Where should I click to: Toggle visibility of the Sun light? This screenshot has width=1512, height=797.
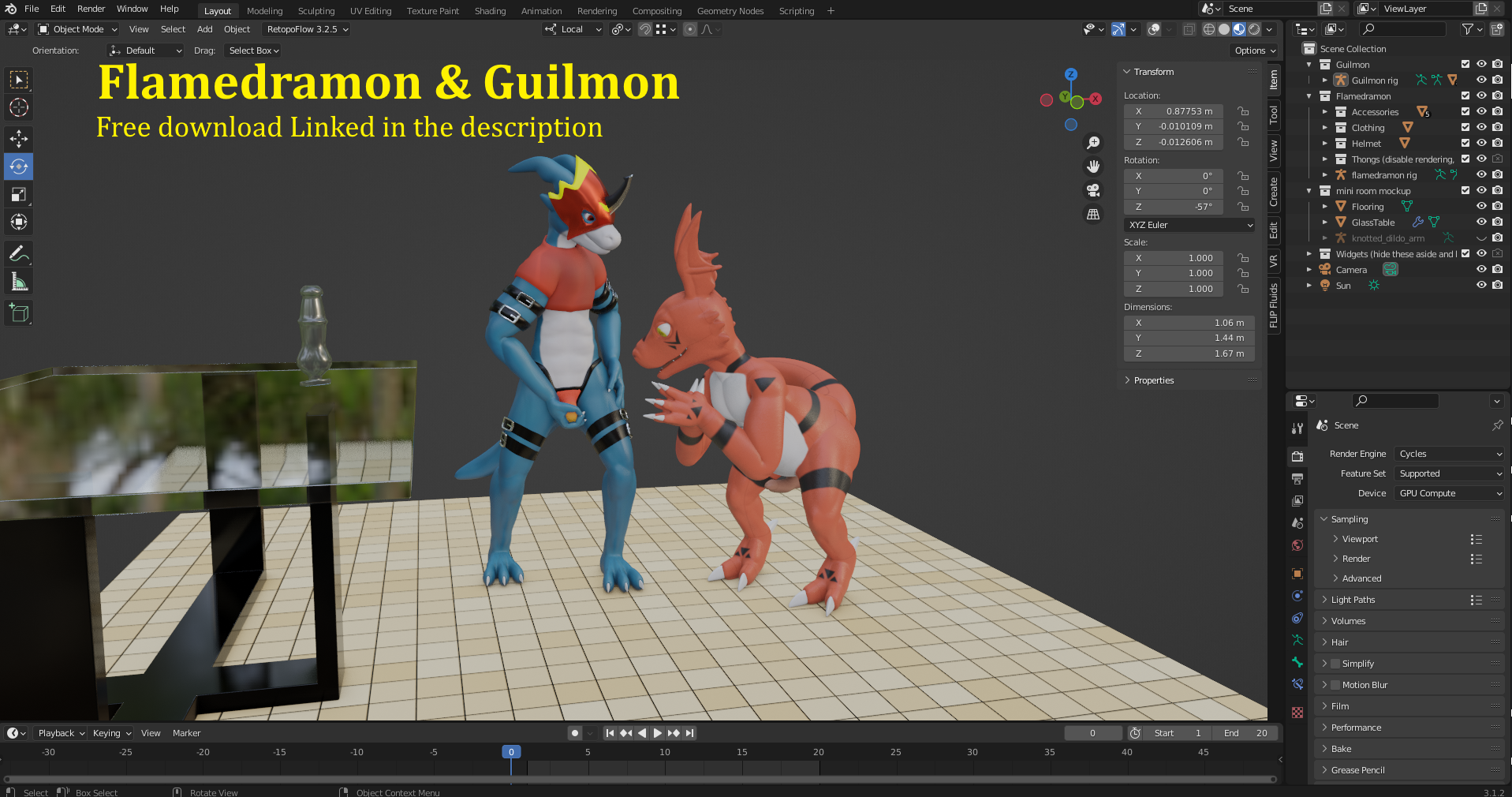click(1481, 285)
